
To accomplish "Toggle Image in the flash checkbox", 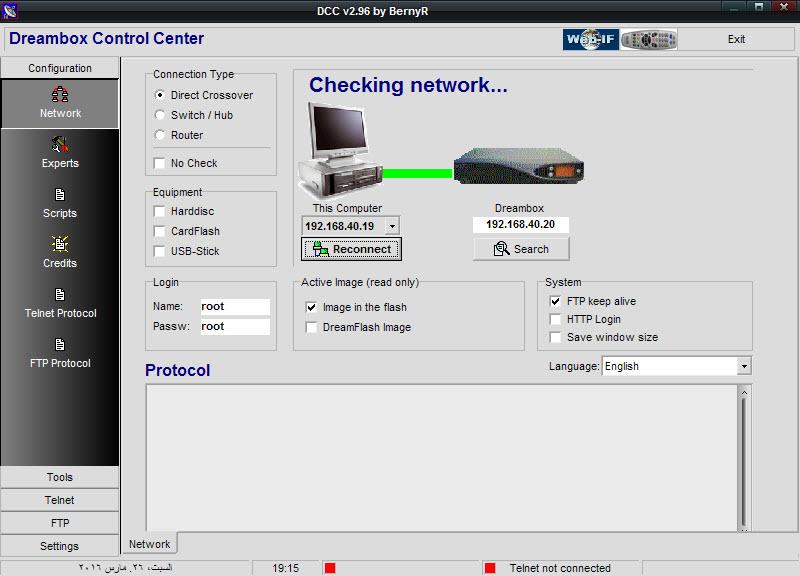I will point(311,307).
